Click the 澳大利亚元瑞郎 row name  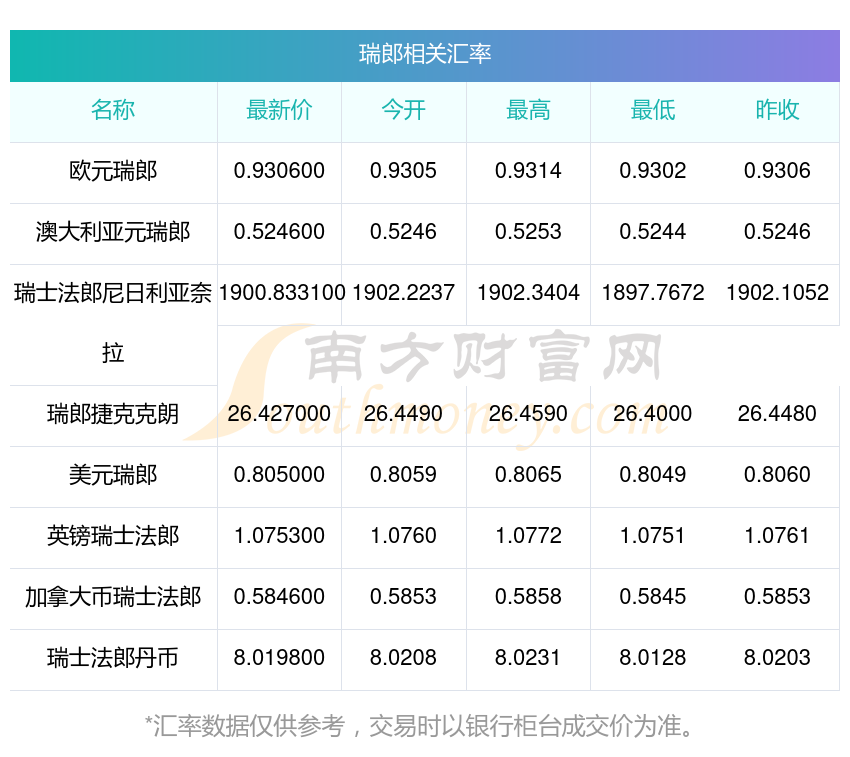click(x=113, y=232)
